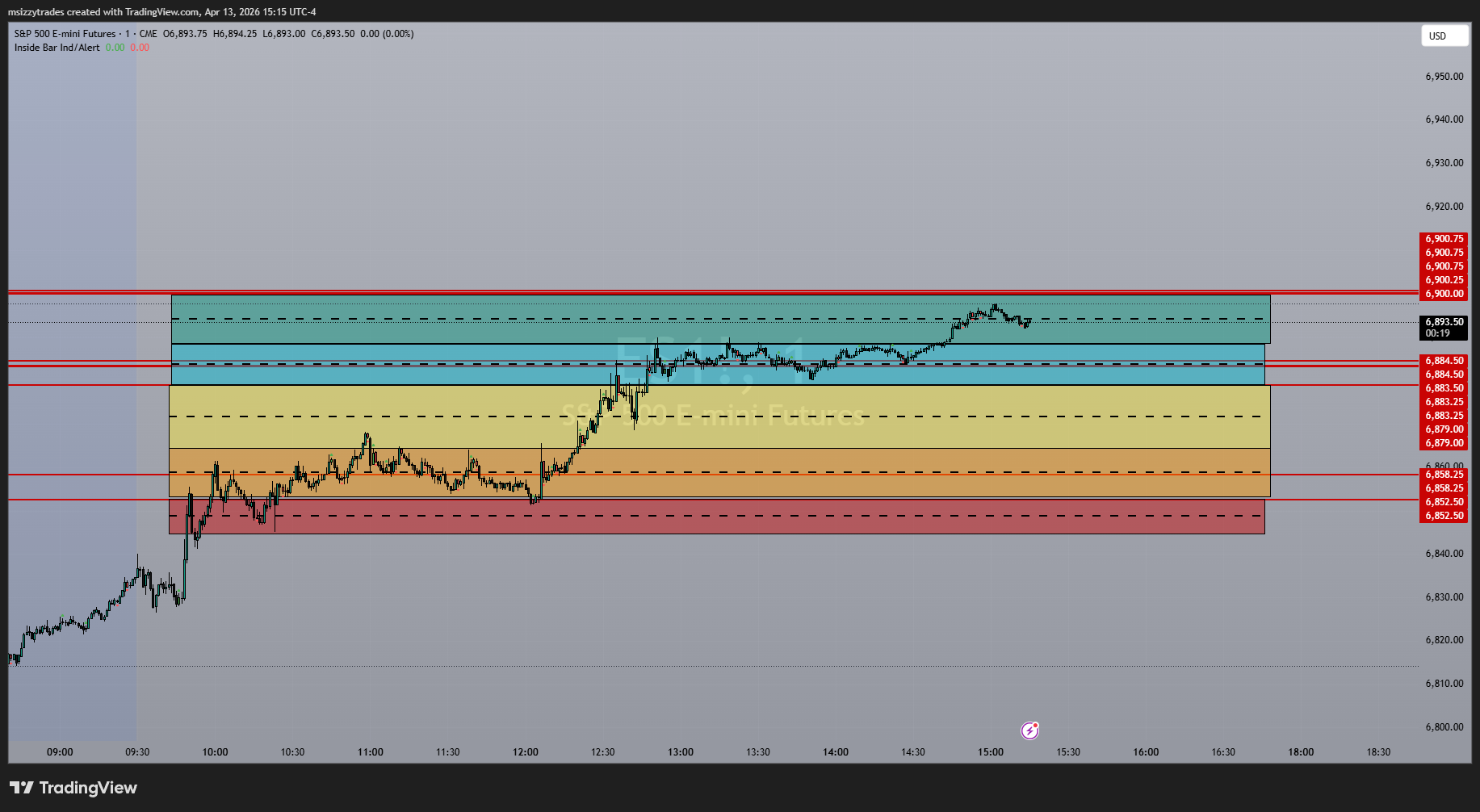Click the black 6,893.50 current price label

pyautogui.click(x=1444, y=322)
